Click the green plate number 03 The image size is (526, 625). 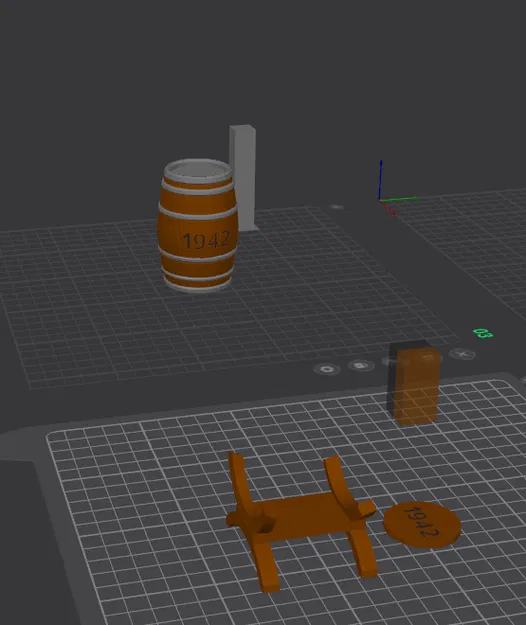[483, 333]
